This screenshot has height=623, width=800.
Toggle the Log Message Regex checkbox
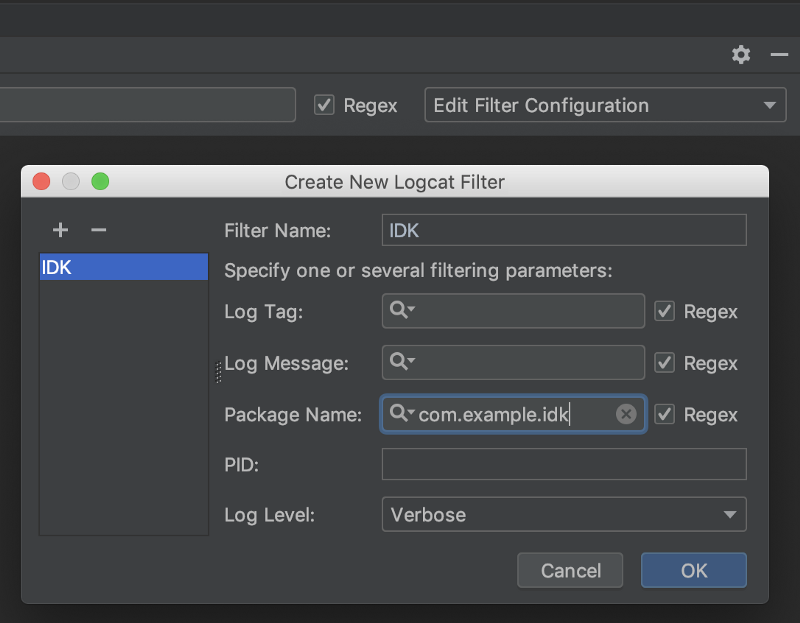(664, 363)
